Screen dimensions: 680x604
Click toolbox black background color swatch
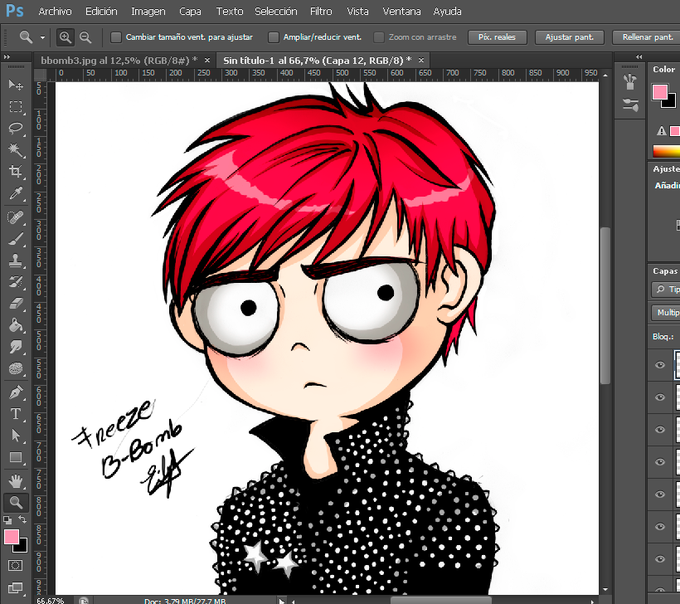coord(23,548)
